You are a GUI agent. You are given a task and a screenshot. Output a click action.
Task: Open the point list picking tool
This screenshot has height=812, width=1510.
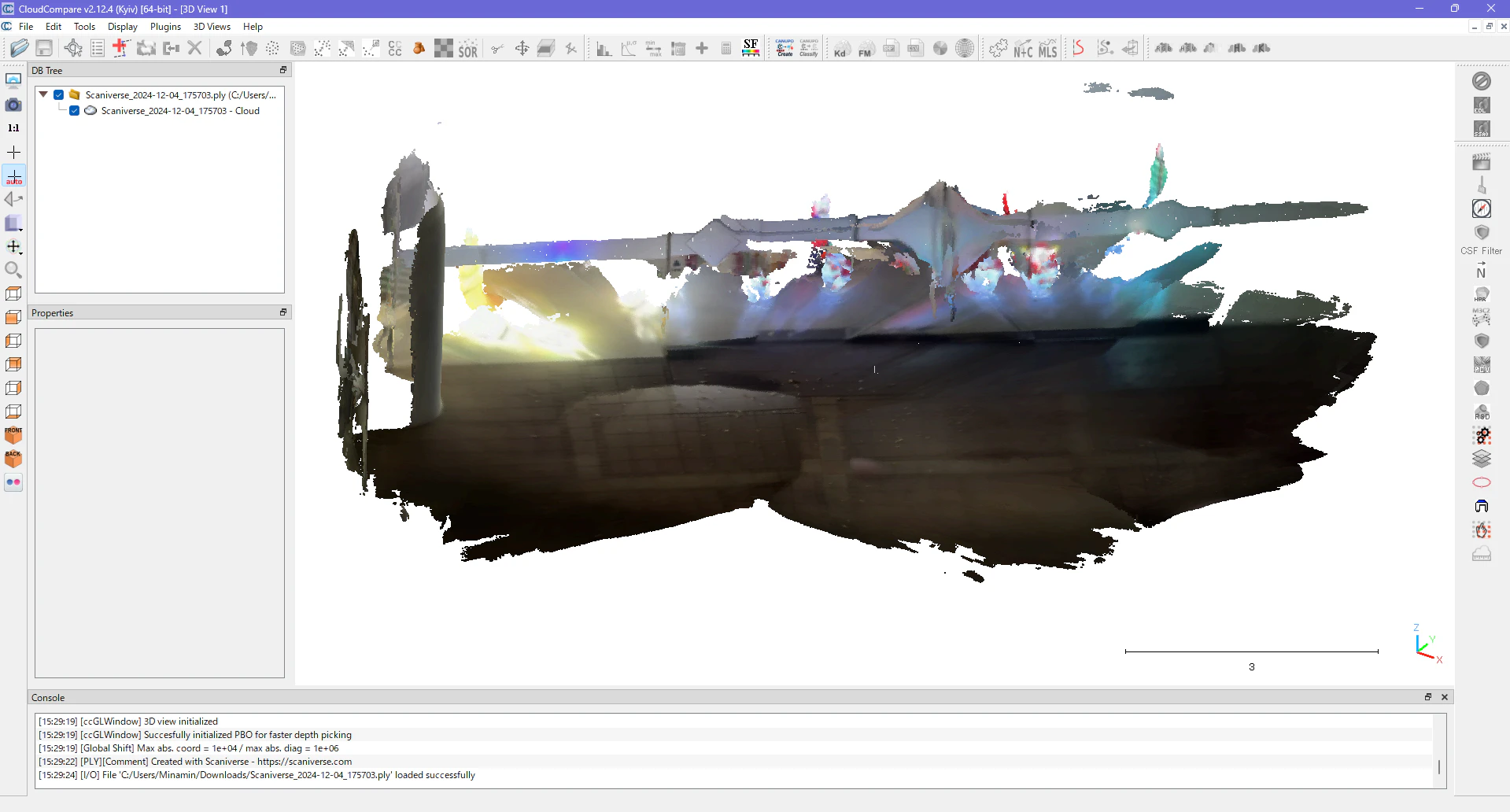pos(98,48)
